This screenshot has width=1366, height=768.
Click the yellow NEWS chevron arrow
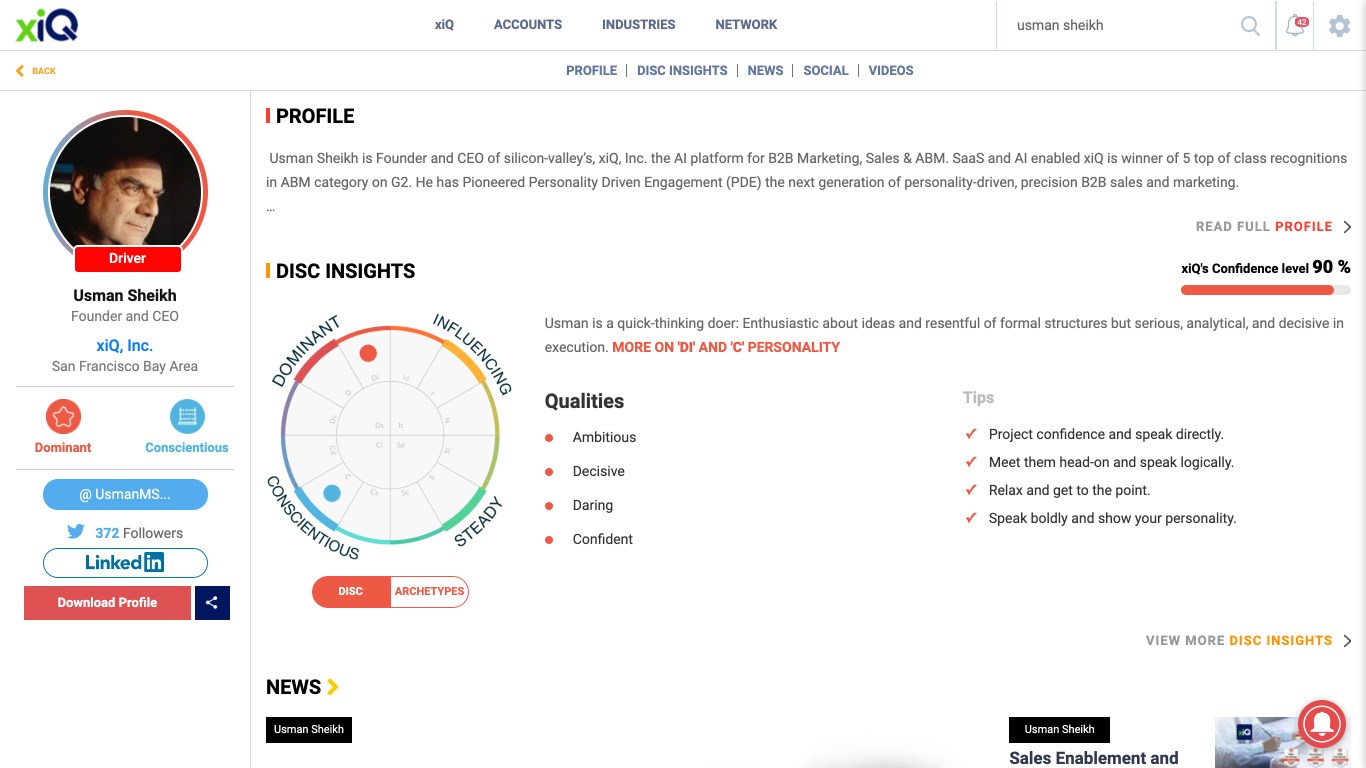pos(333,687)
